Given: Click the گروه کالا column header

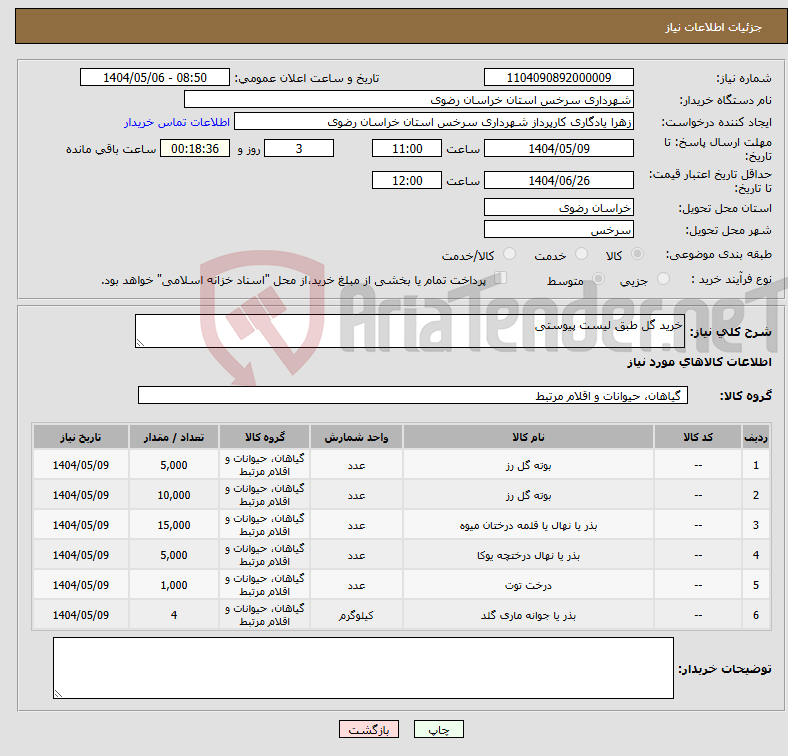Looking at the screenshot, I should (x=264, y=437).
